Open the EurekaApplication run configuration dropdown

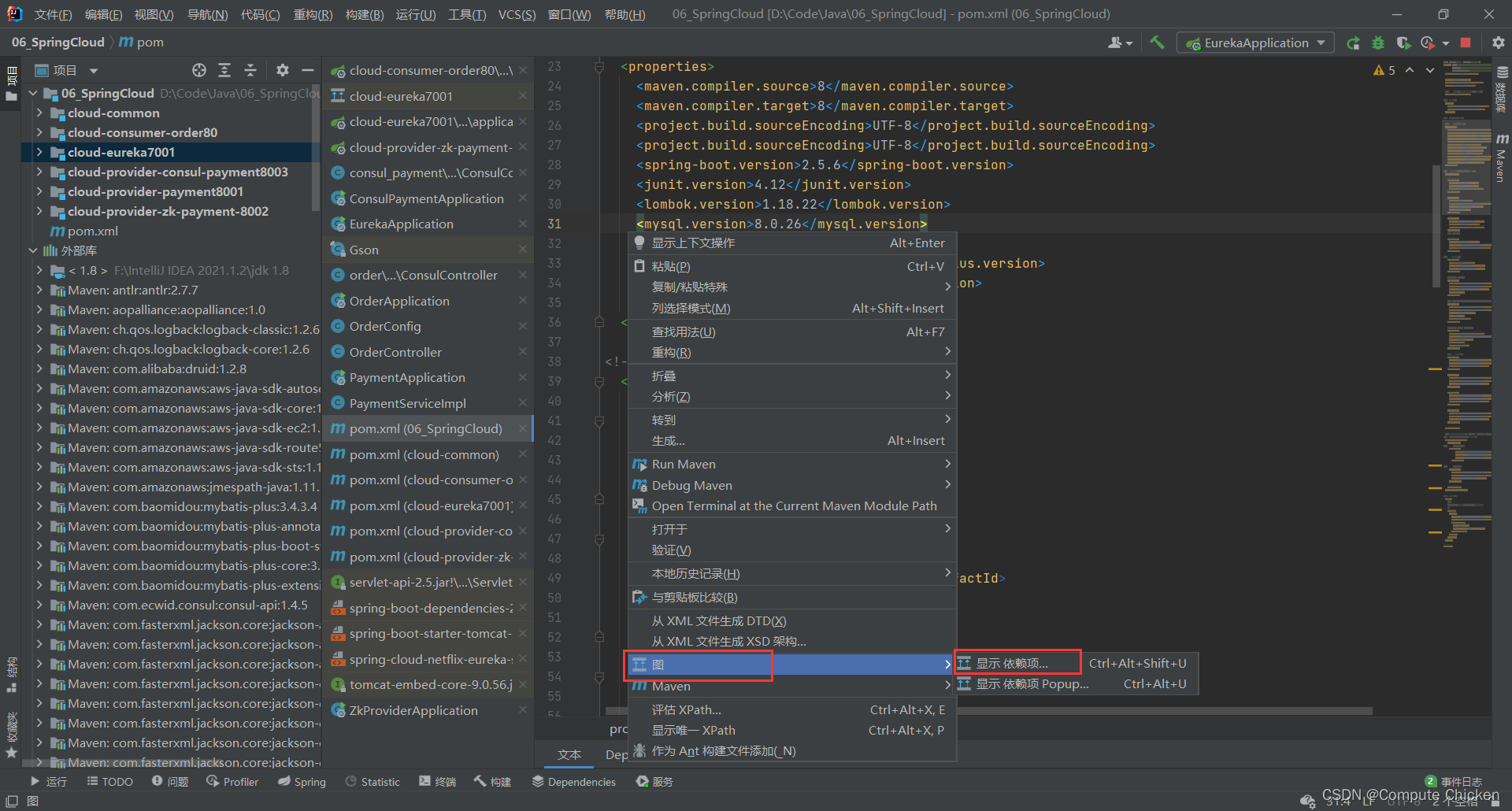(x=1255, y=43)
